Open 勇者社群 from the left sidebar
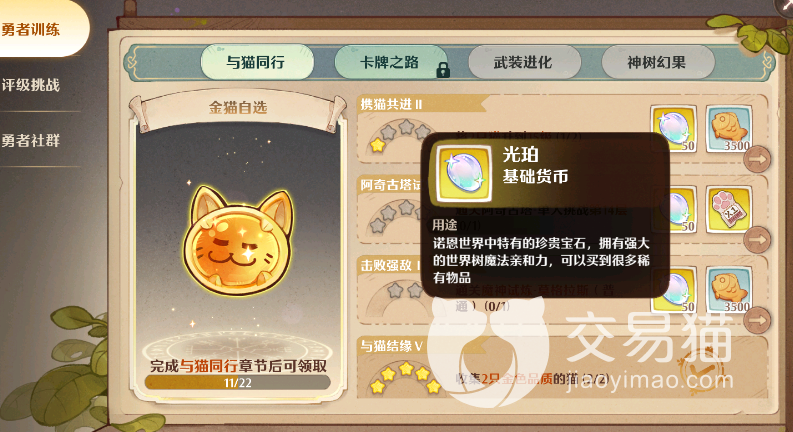793x432 pixels. [x=31, y=140]
